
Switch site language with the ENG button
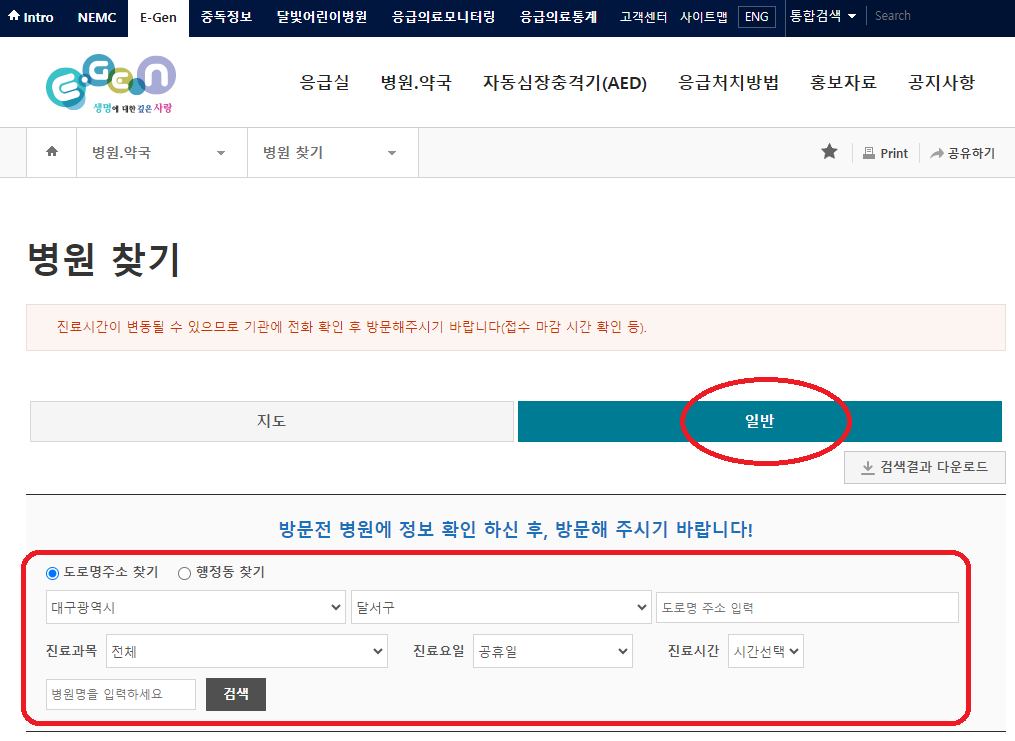[756, 16]
